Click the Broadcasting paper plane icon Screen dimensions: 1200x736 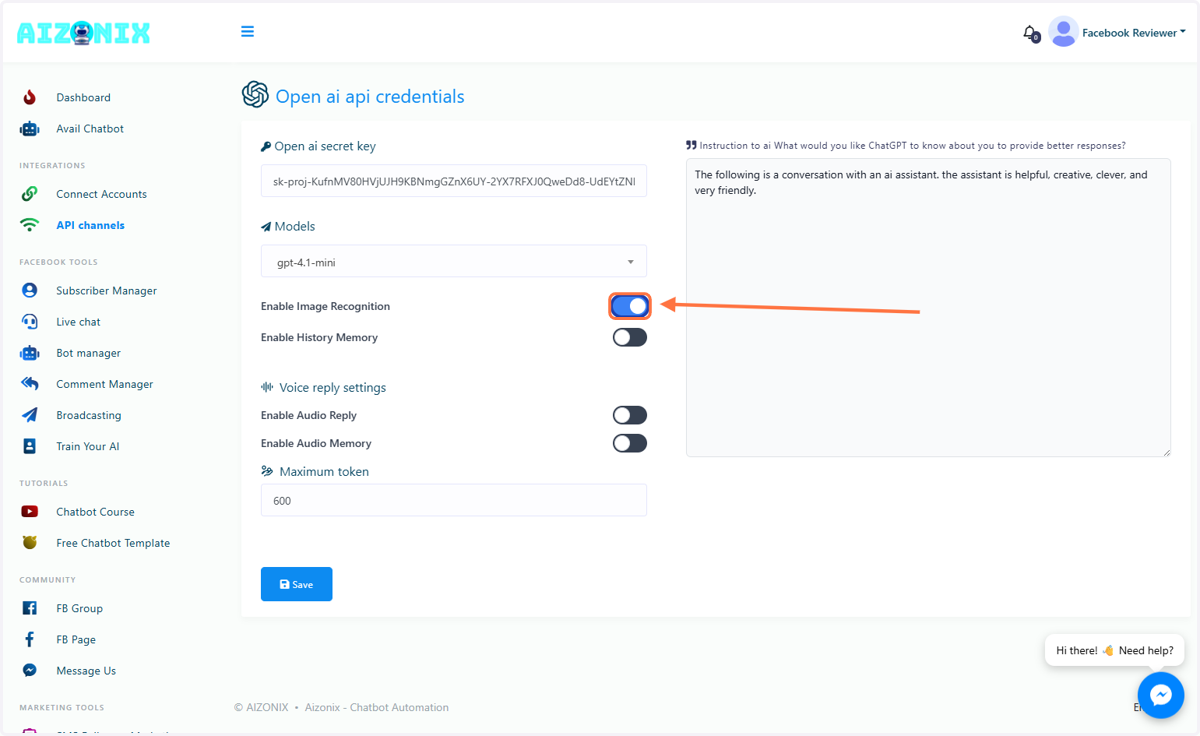(30, 415)
